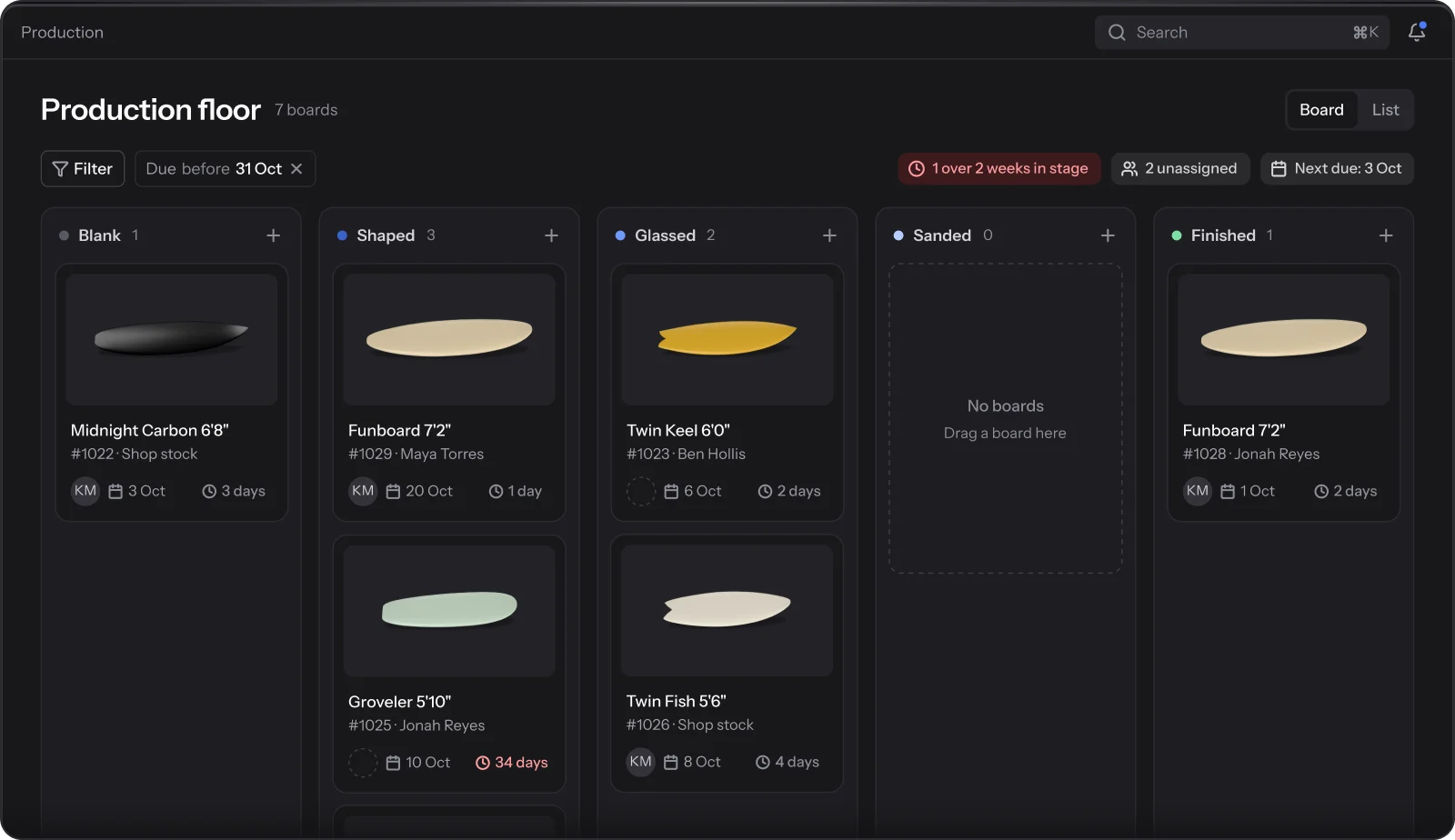The height and width of the screenshot is (840, 1455).
Task: Switch to List view
Action: point(1385,110)
